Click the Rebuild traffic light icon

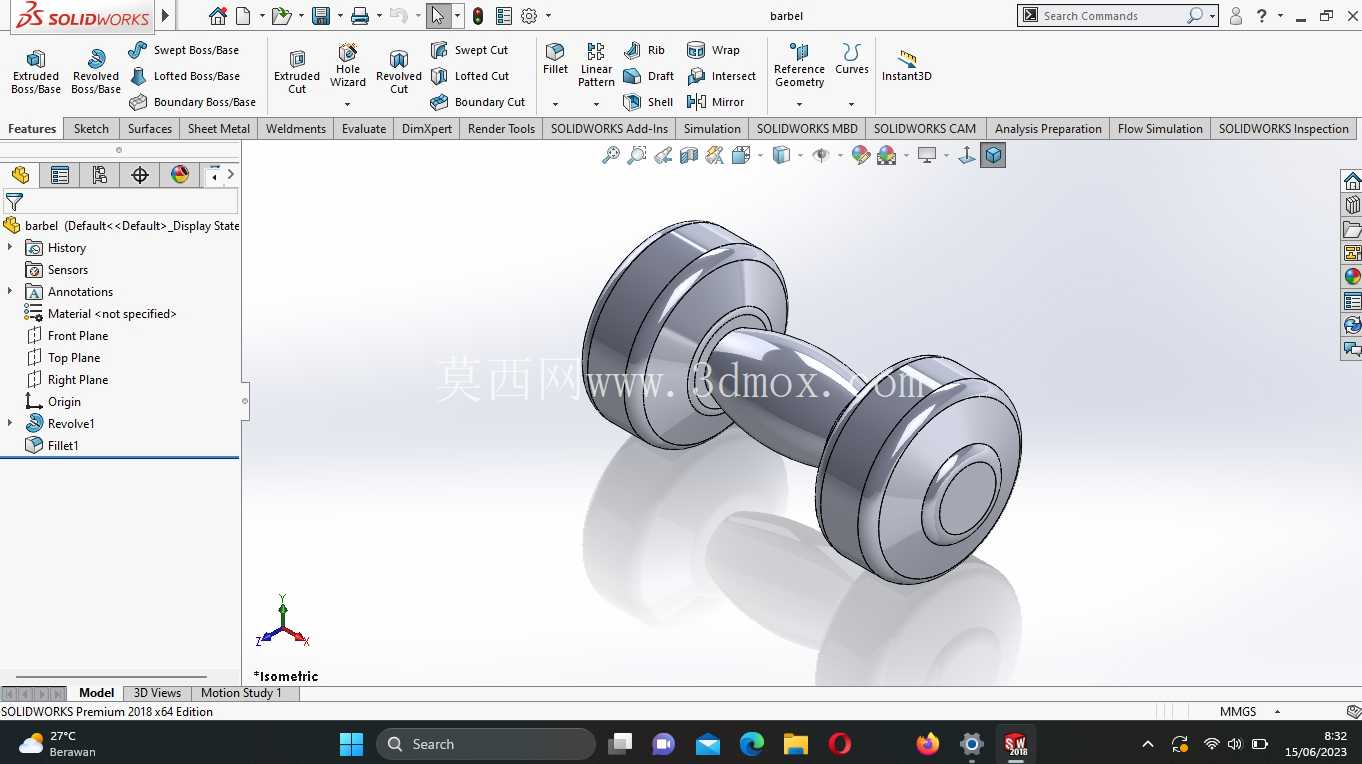point(478,16)
